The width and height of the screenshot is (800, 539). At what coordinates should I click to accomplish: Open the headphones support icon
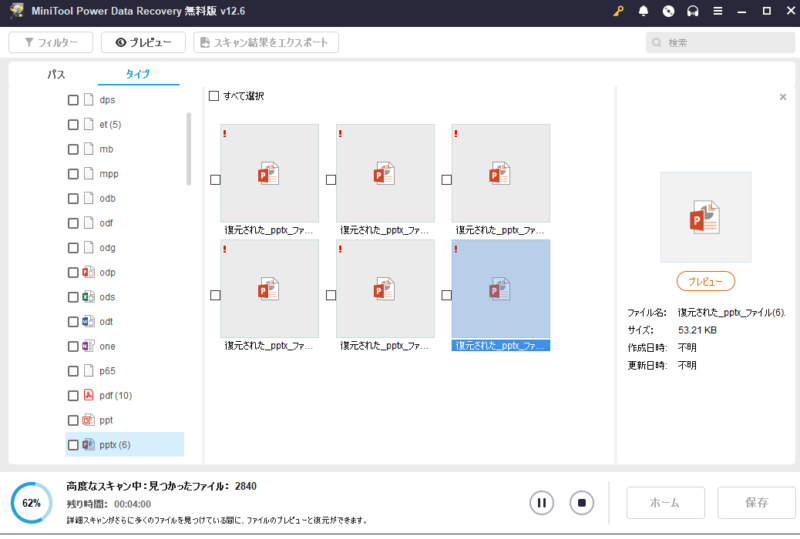693,11
